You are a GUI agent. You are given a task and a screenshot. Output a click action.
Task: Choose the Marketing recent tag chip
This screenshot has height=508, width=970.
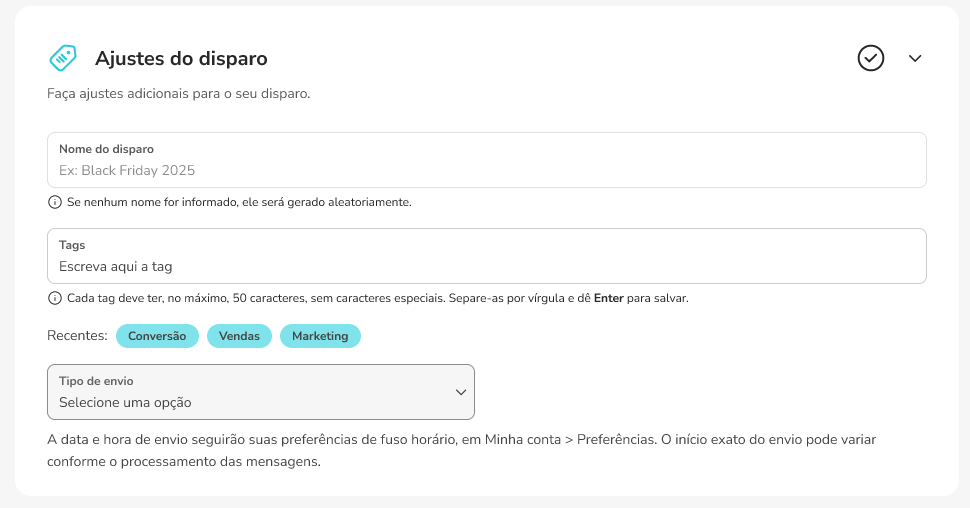[320, 336]
